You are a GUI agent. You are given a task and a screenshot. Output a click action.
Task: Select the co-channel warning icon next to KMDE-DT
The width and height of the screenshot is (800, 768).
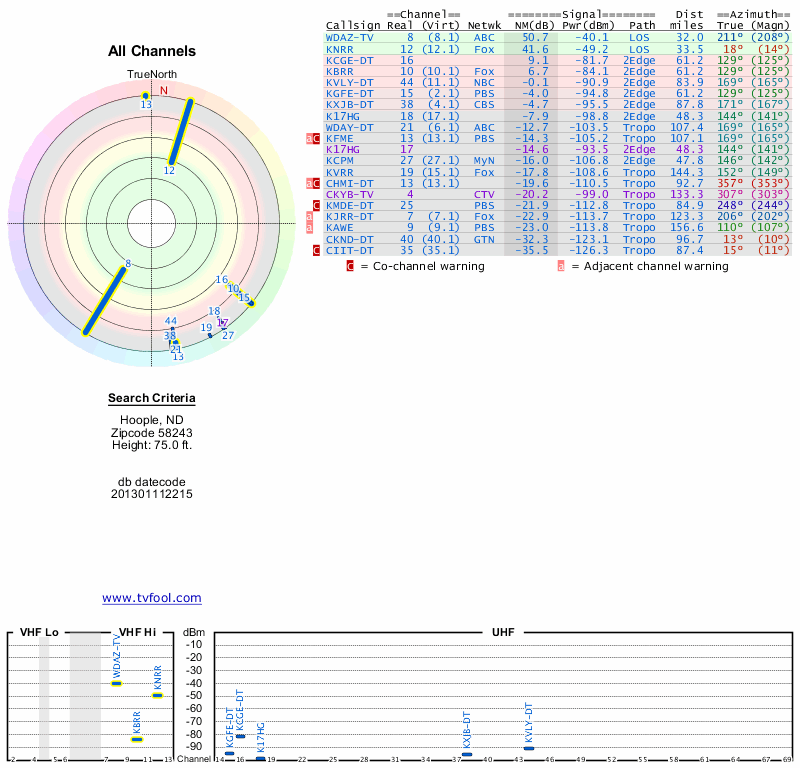pos(317,206)
